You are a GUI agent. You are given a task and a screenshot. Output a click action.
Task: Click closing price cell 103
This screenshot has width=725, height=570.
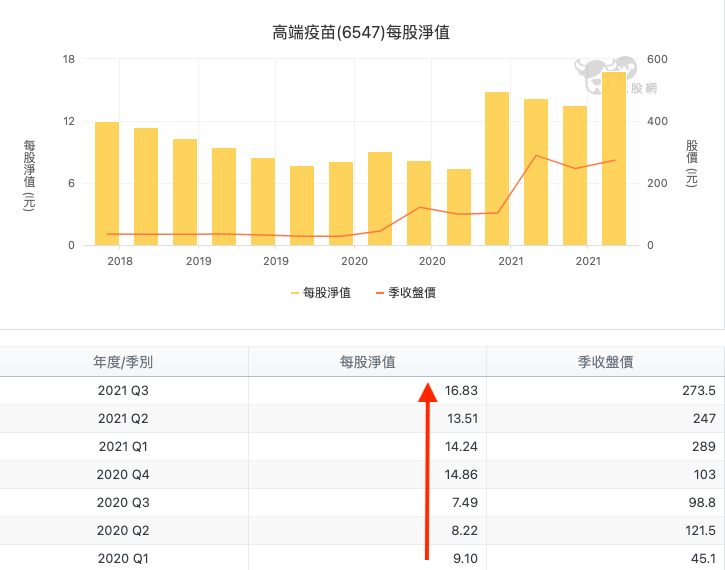point(705,474)
